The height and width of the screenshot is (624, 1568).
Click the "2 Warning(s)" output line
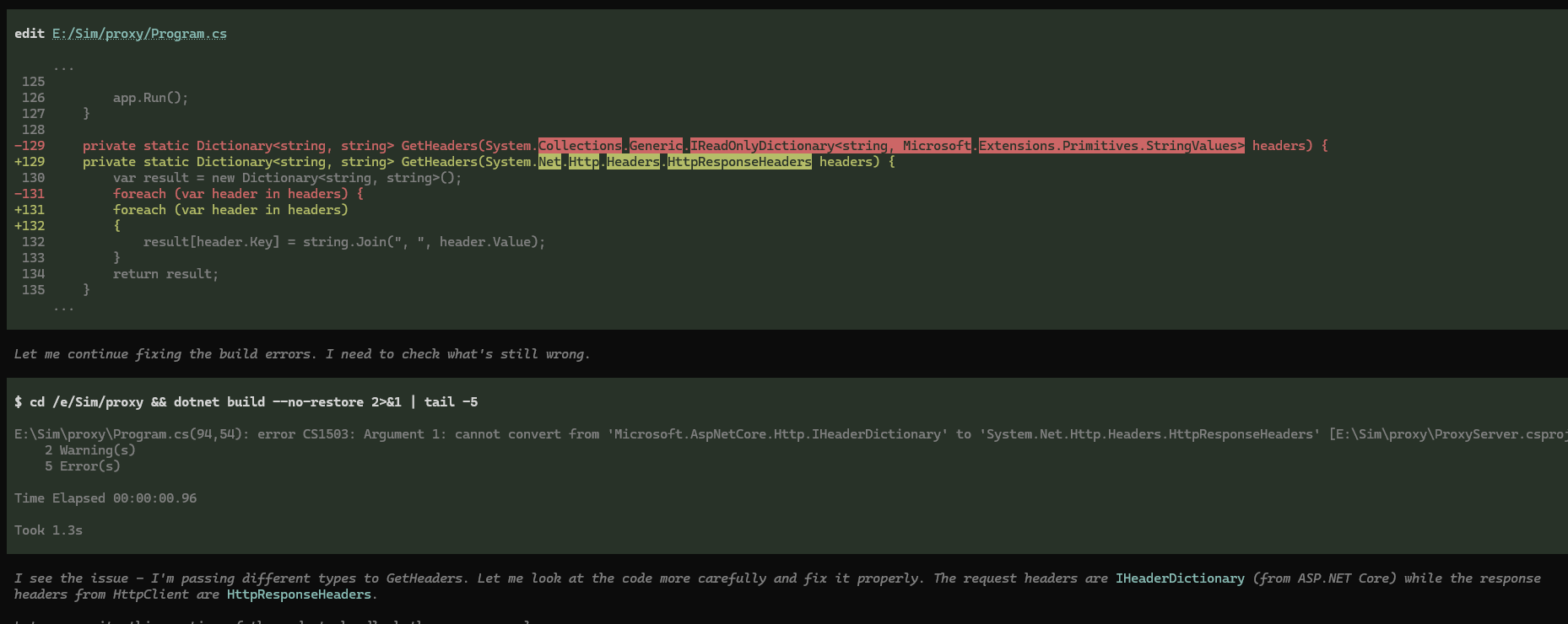coord(90,450)
